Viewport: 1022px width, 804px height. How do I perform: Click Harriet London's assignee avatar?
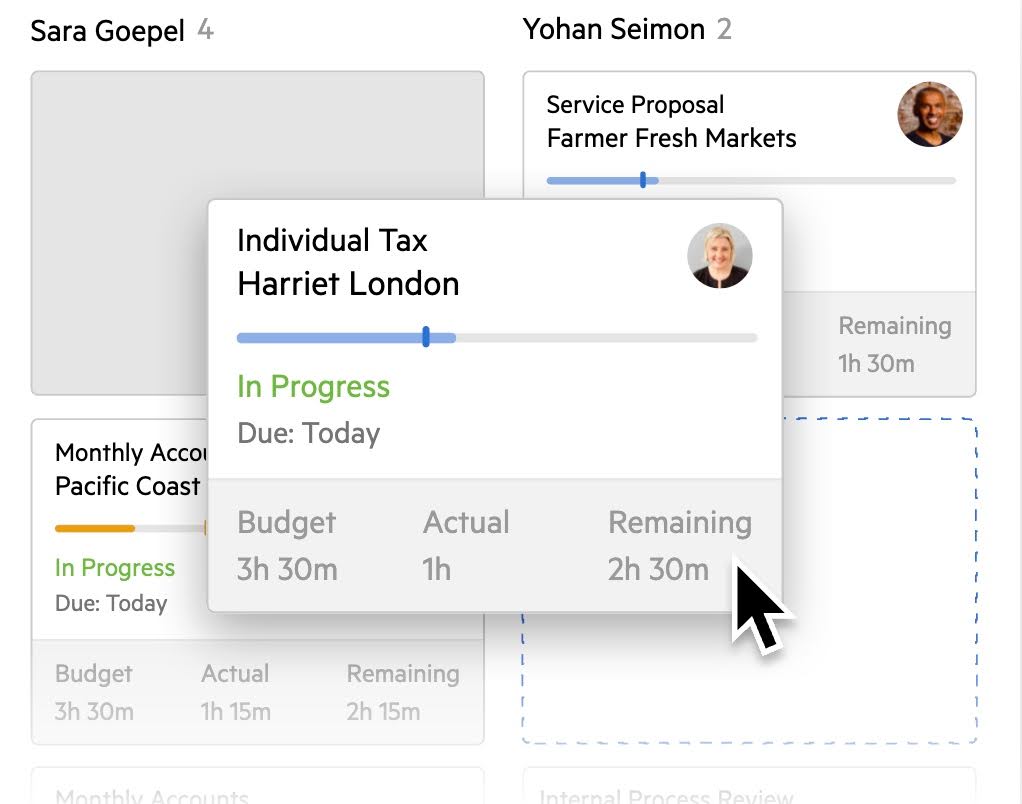click(720, 256)
